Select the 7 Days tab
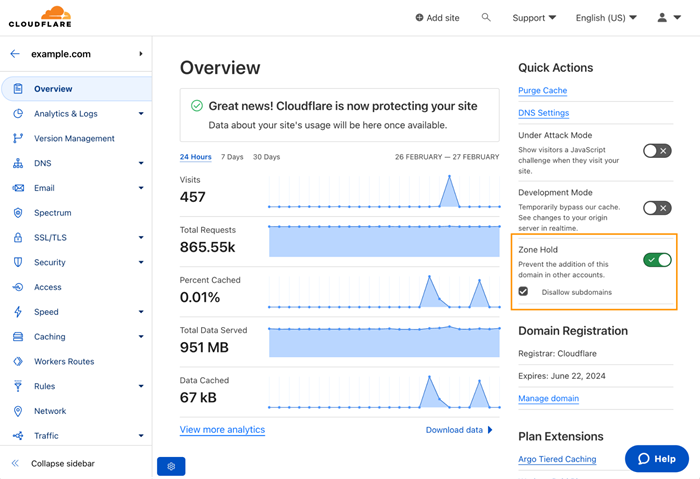The width and height of the screenshot is (700, 479). (232, 157)
